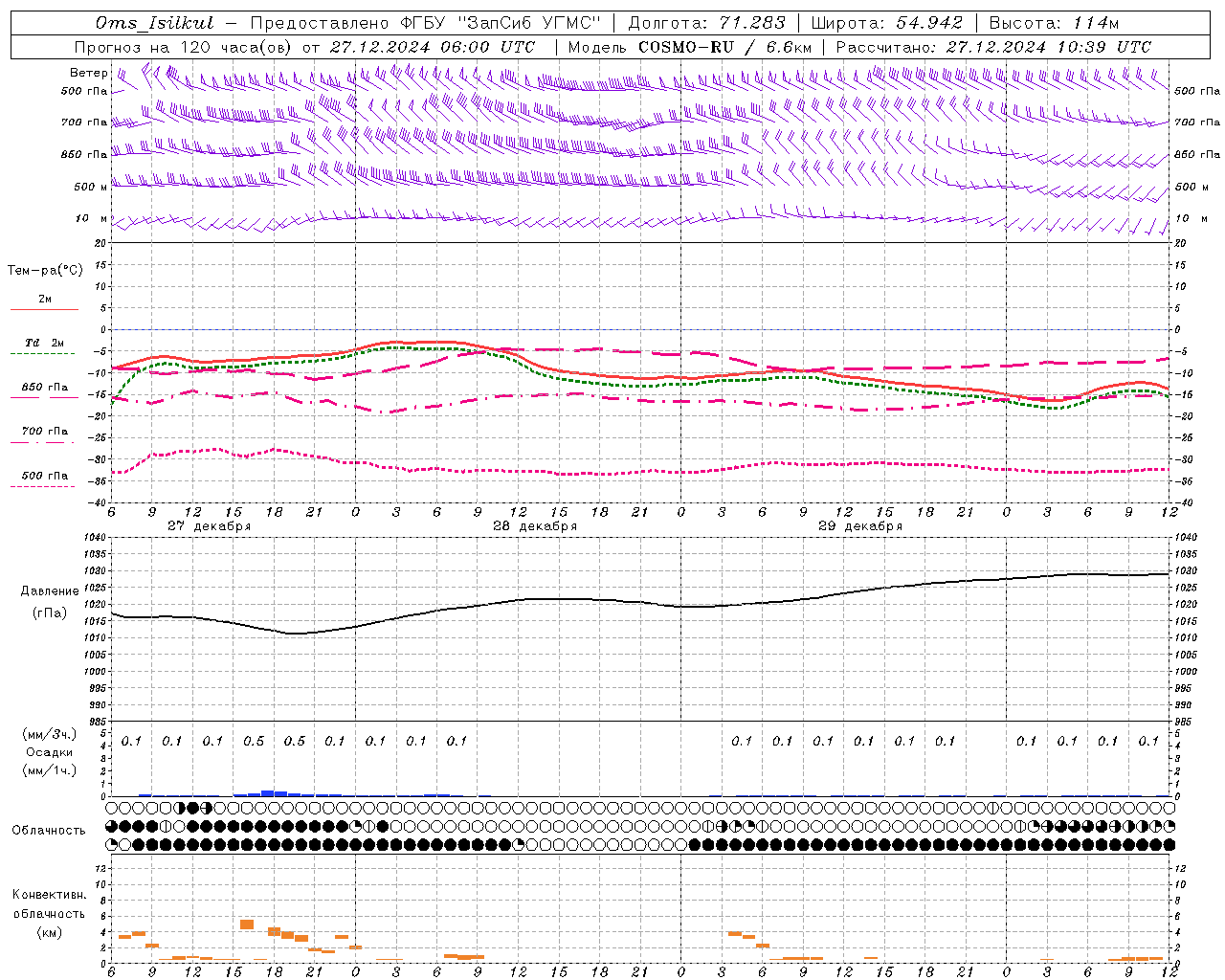Screen dimensions: 1225x980
Task: Click the Тем-ра(°C) axis title
Action: click(45, 271)
